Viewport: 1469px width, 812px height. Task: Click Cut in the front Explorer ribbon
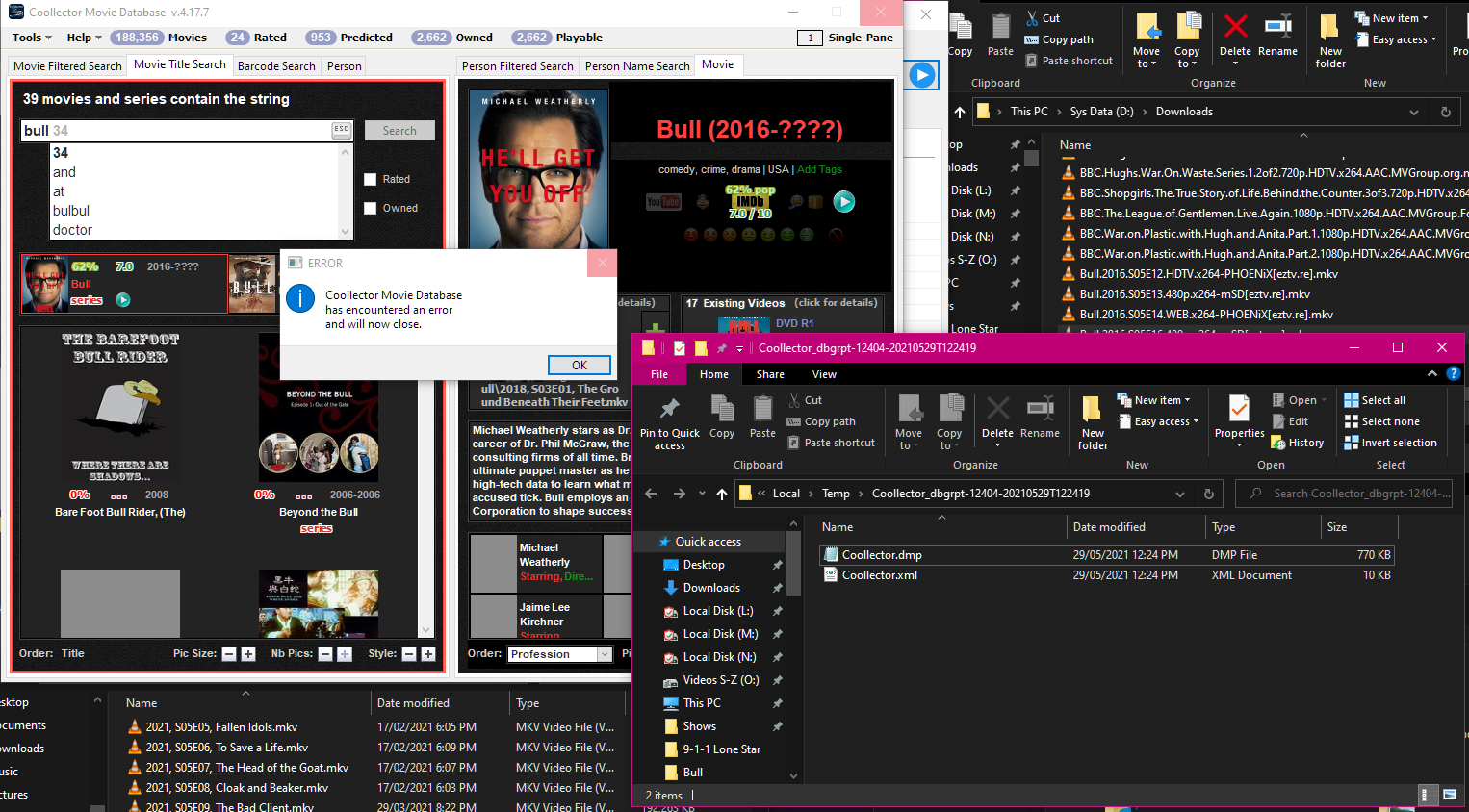tap(806, 400)
